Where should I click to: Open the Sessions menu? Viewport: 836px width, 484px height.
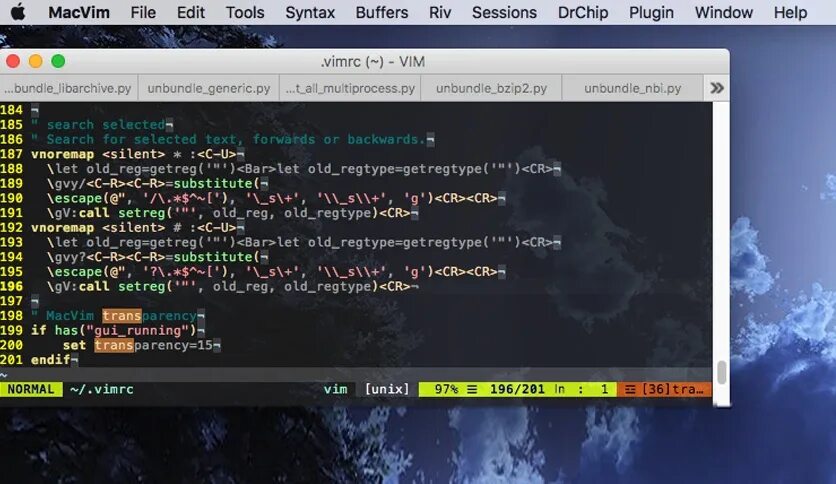[x=504, y=12]
